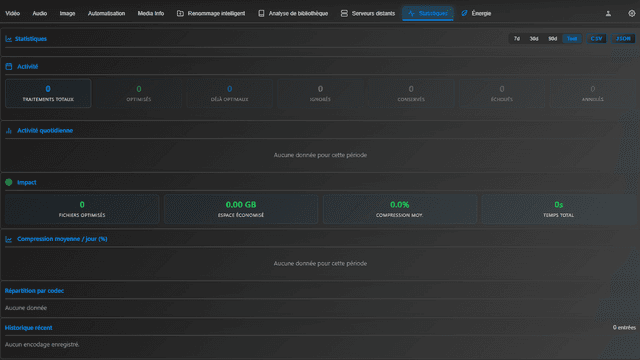Select the Statistiques tab

(428, 13)
